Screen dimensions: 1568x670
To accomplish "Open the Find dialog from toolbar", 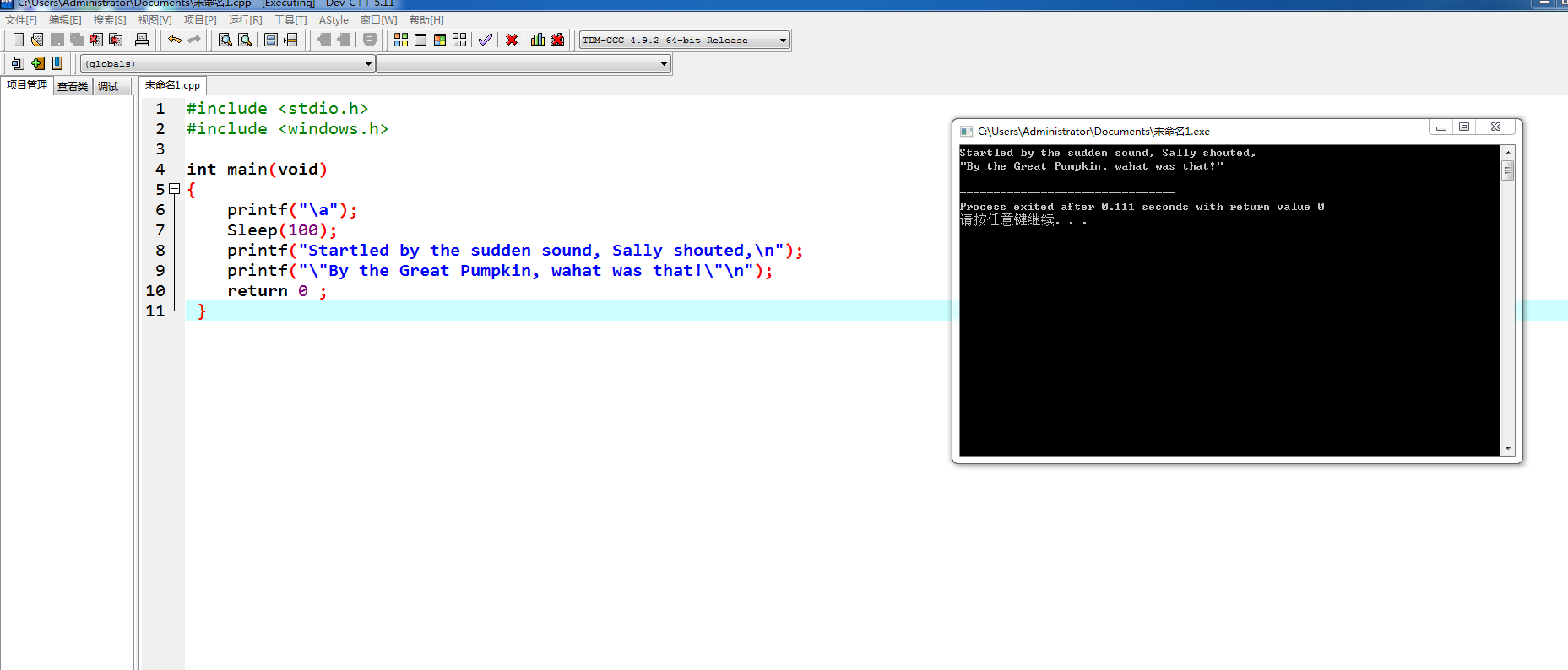I will point(225,40).
